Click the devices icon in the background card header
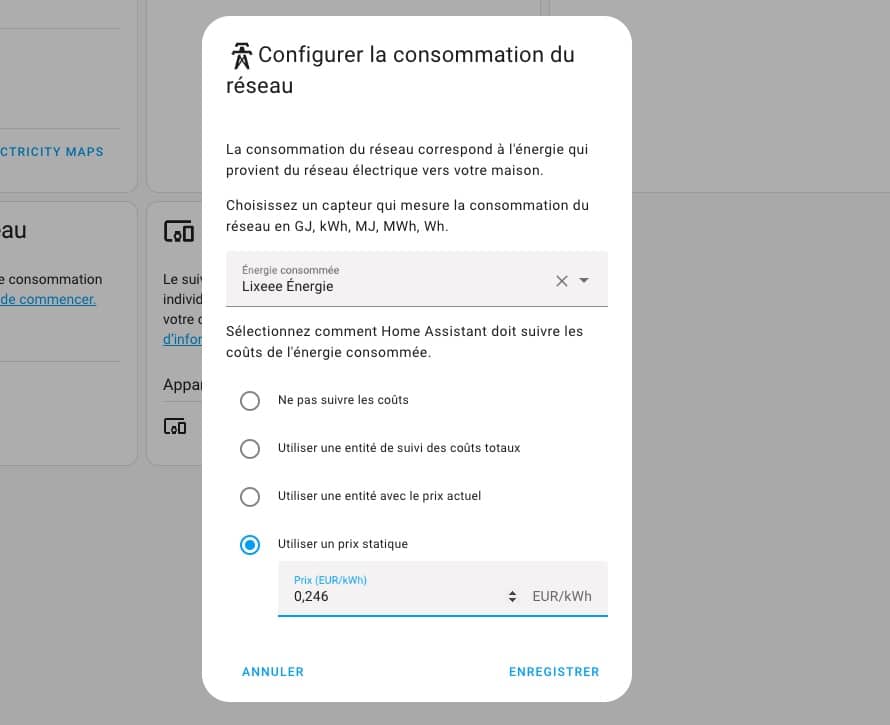Viewport: 890px width, 725px height. (x=179, y=232)
